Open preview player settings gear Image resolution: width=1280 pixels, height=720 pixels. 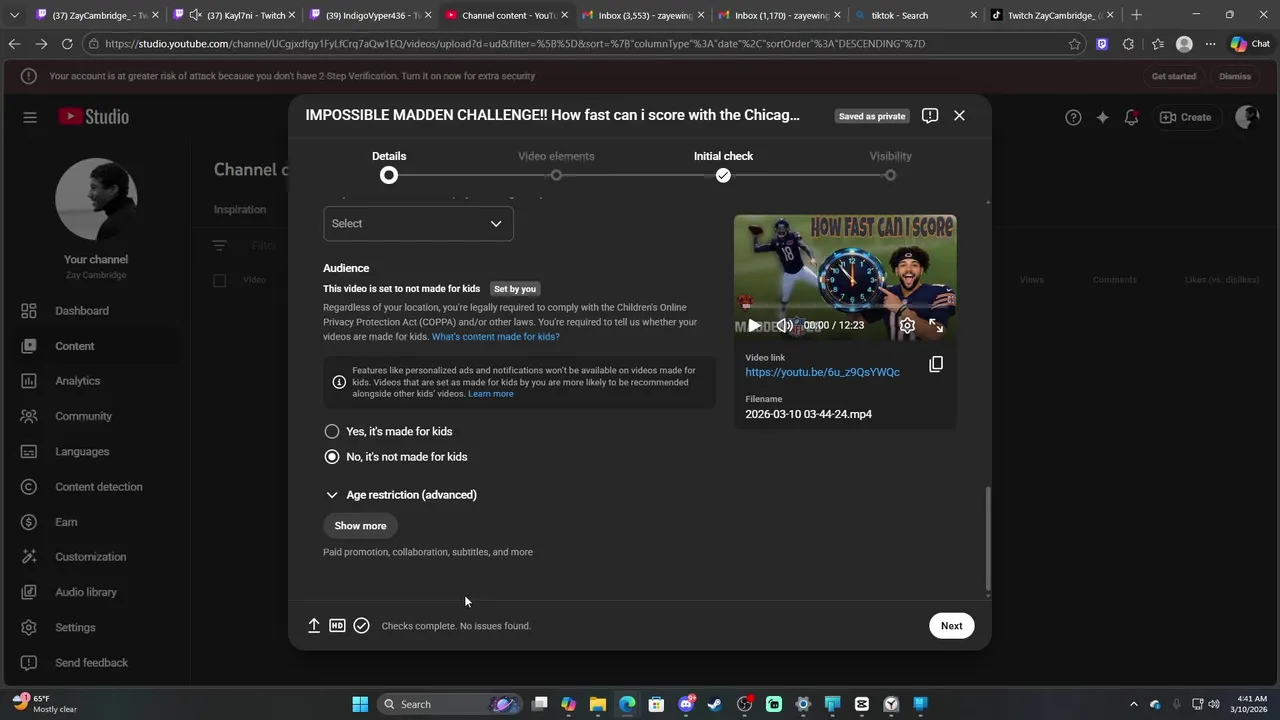(x=907, y=325)
